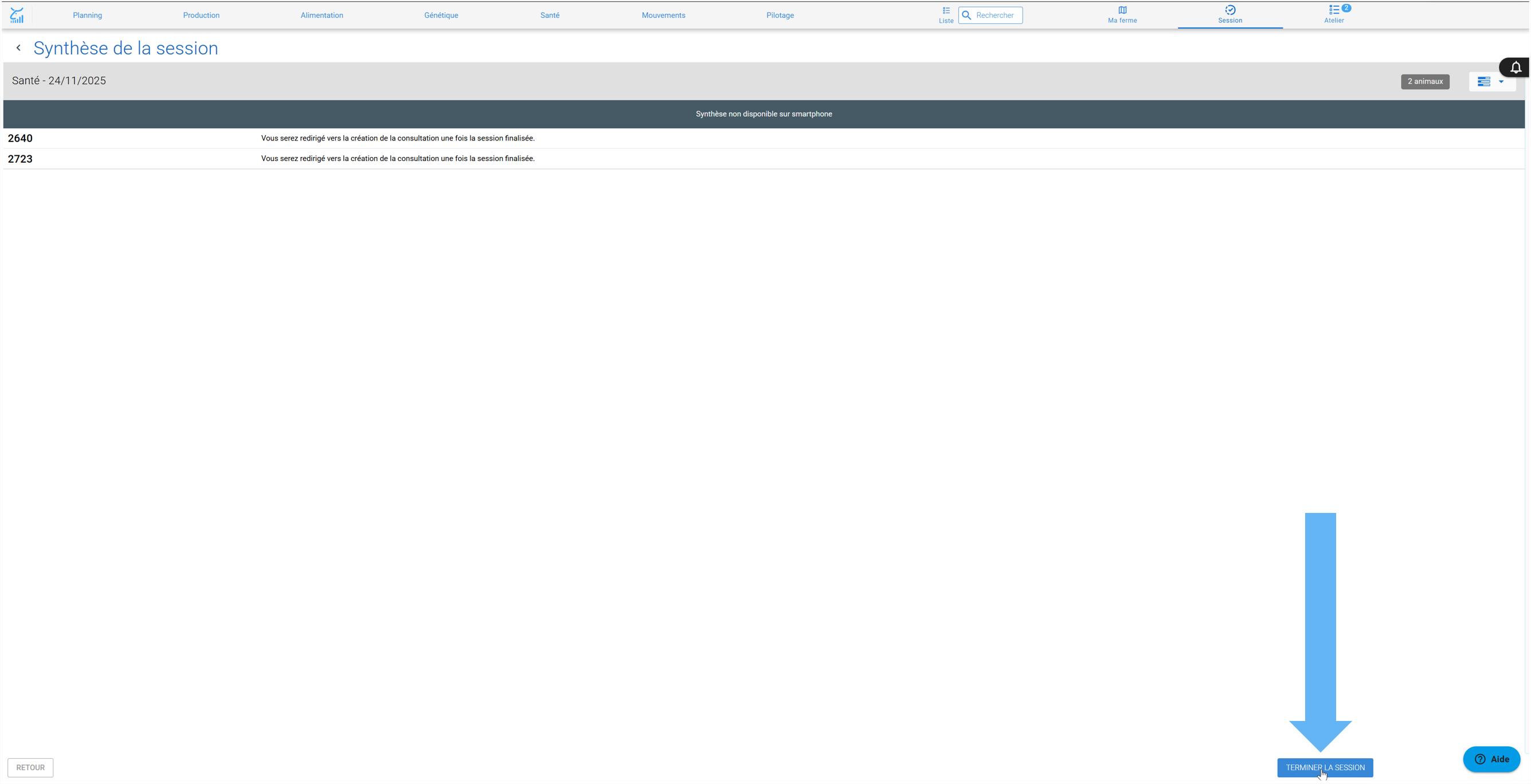Select animal row 2640
1531x784 pixels.
pos(763,138)
